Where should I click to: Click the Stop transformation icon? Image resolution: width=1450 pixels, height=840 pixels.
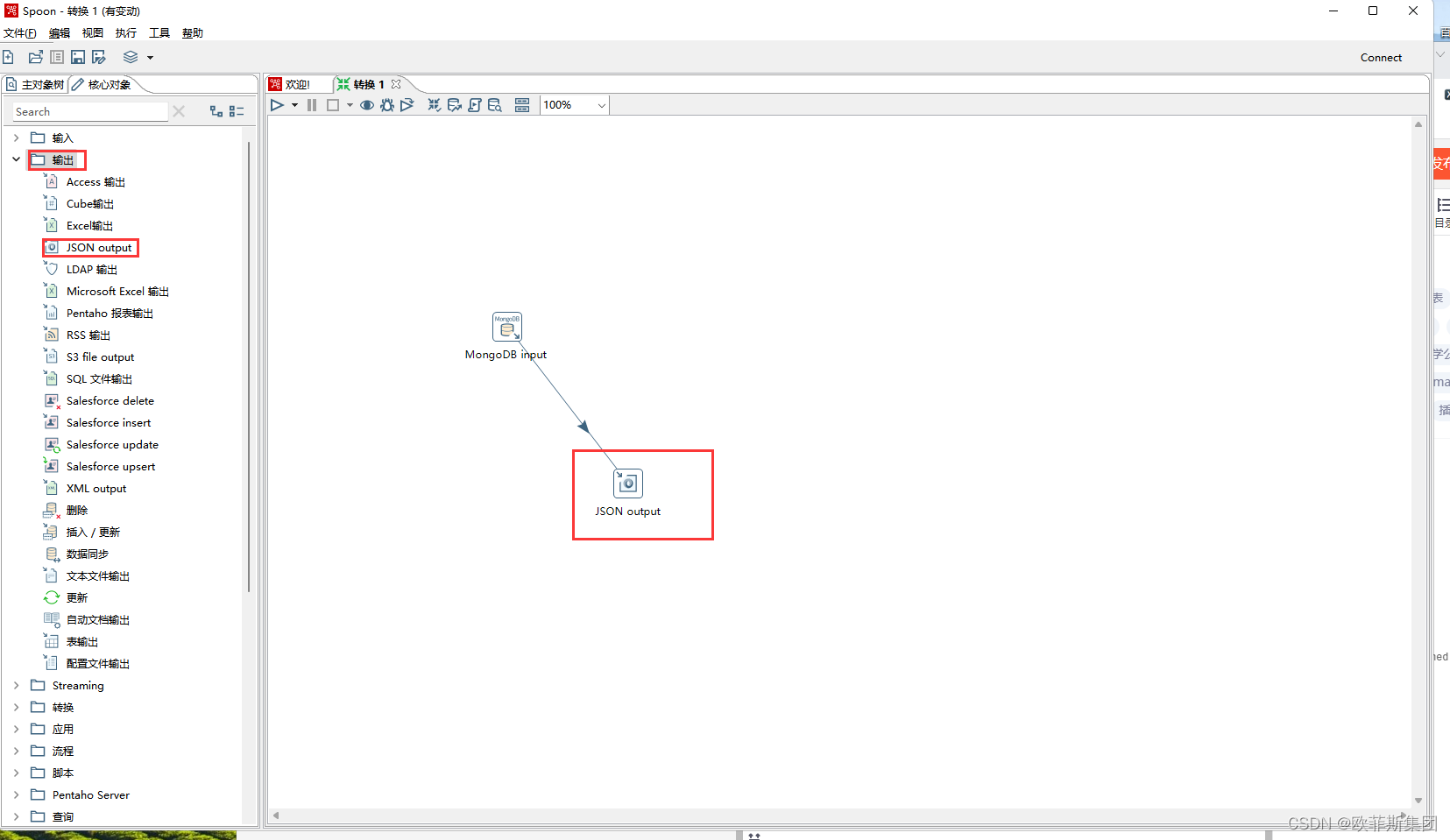click(x=333, y=105)
